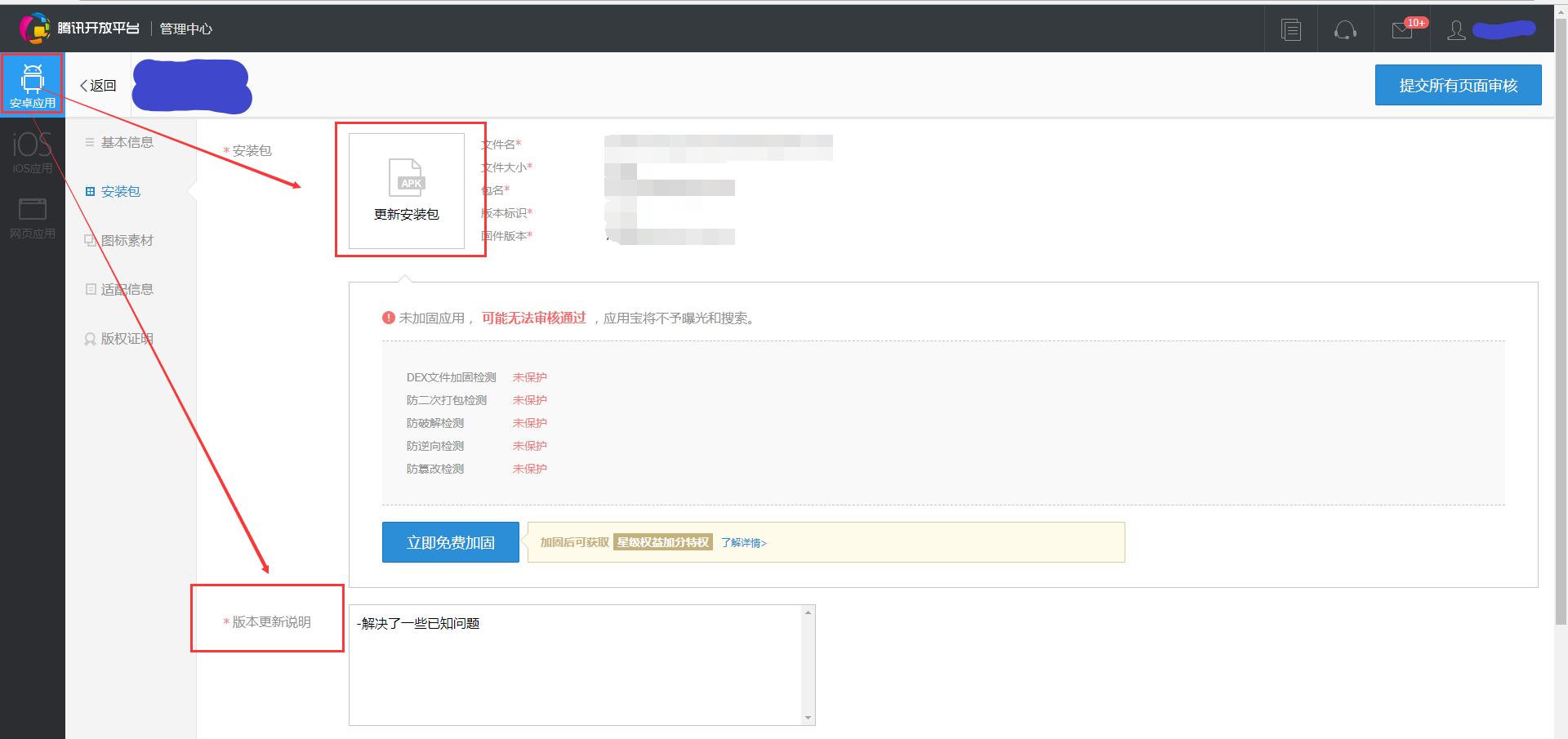This screenshot has width=1568, height=739.
Task: Click 立即免费加固 button
Action: click(x=451, y=542)
